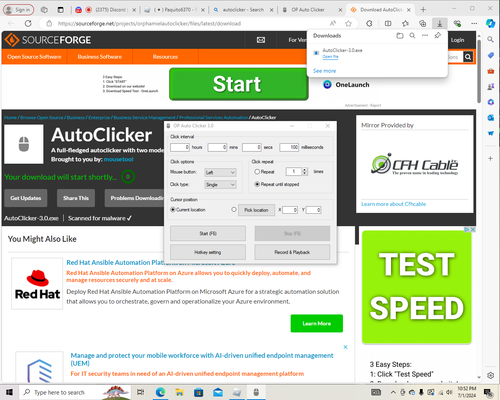Viewport: 500px width, 400px height.
Task: Click the Share This button
Action: pyautogui.click(x=76, y=198)
